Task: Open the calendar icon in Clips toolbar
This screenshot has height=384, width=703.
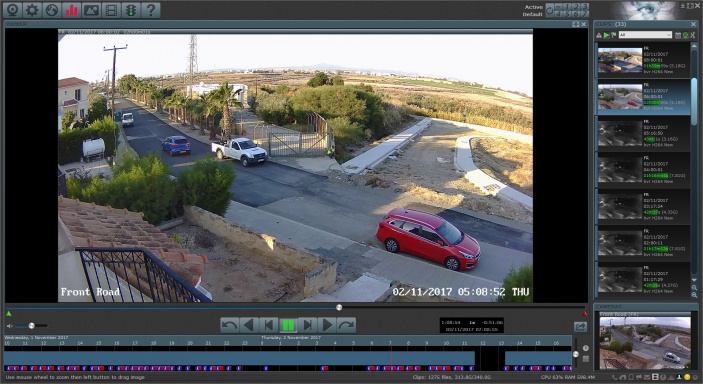Action: pyautogui.click(x=678, y=35)
